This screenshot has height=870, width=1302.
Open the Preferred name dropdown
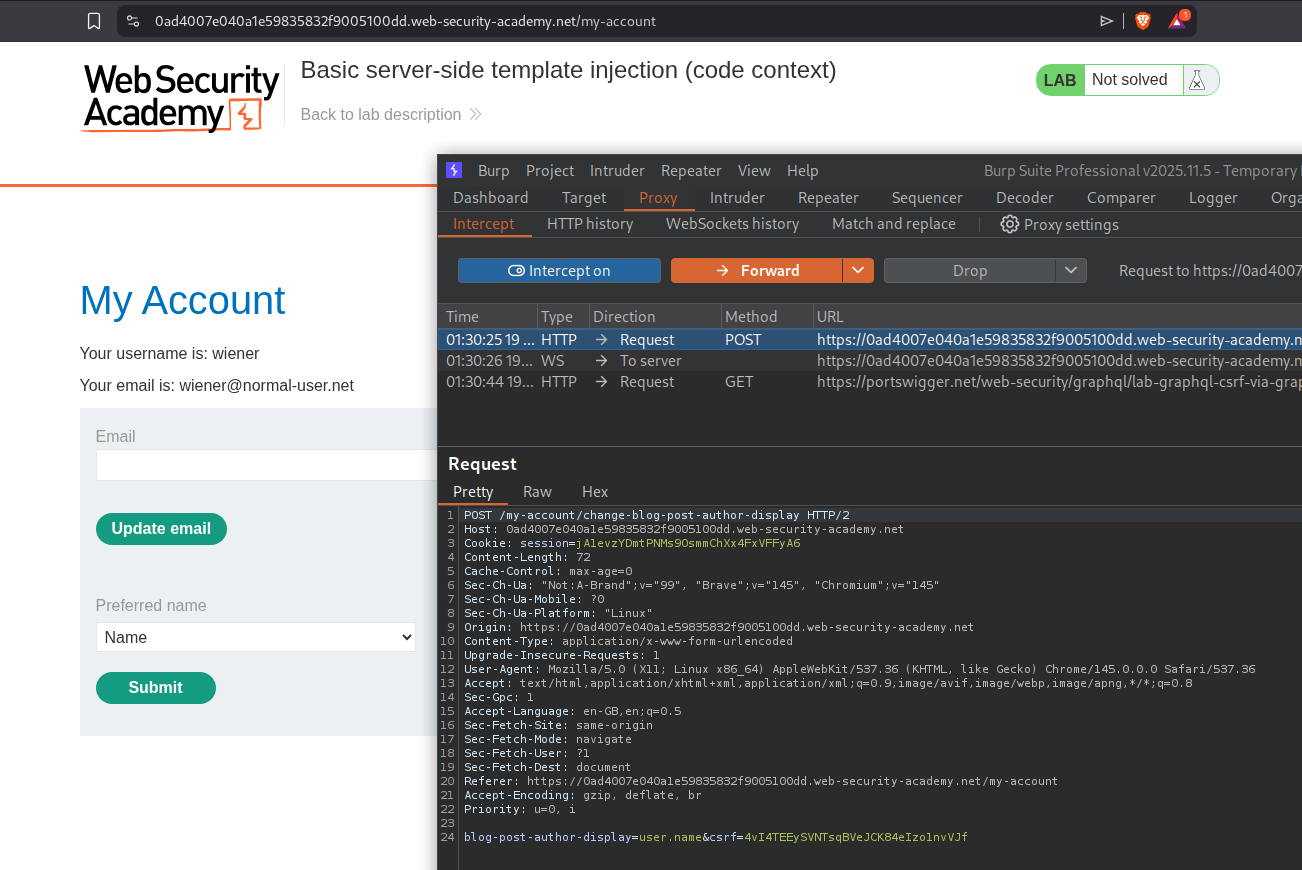[x=256, y=637]
